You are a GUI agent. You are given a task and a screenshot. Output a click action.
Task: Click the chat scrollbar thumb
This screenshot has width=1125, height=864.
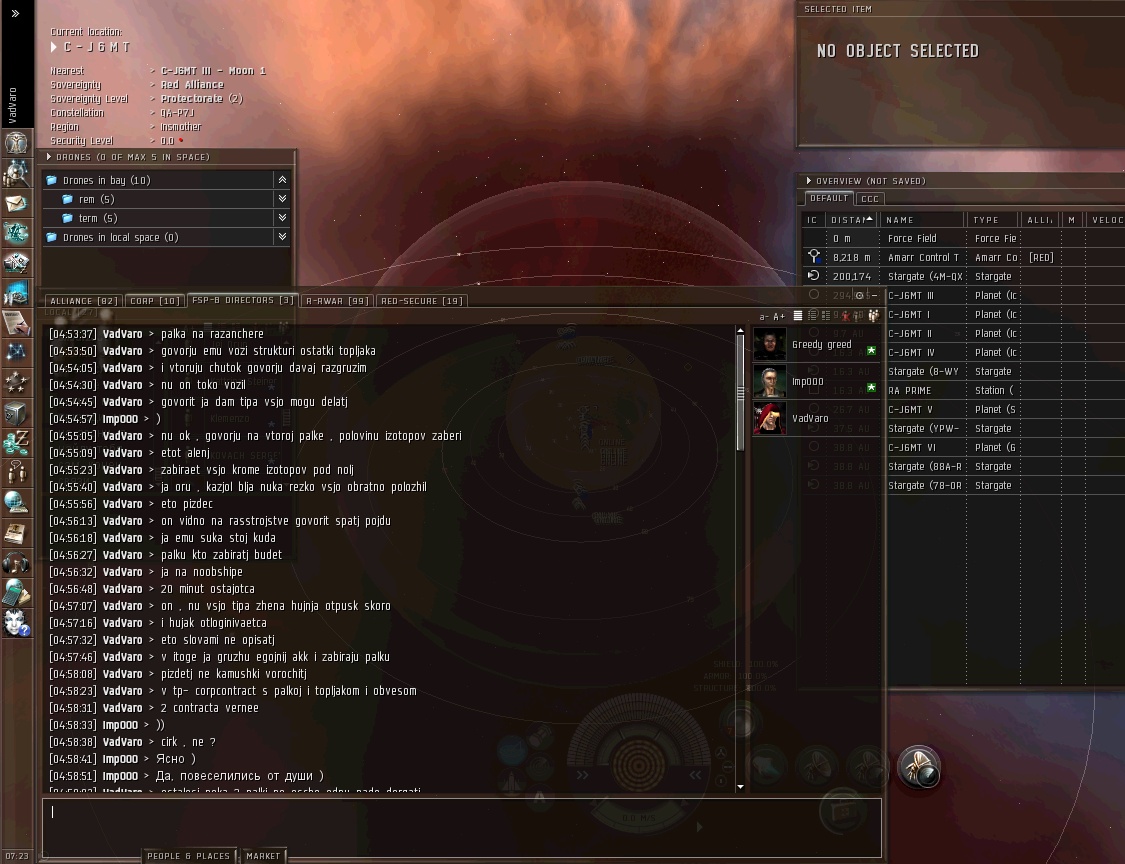click(x=740, y=391)
